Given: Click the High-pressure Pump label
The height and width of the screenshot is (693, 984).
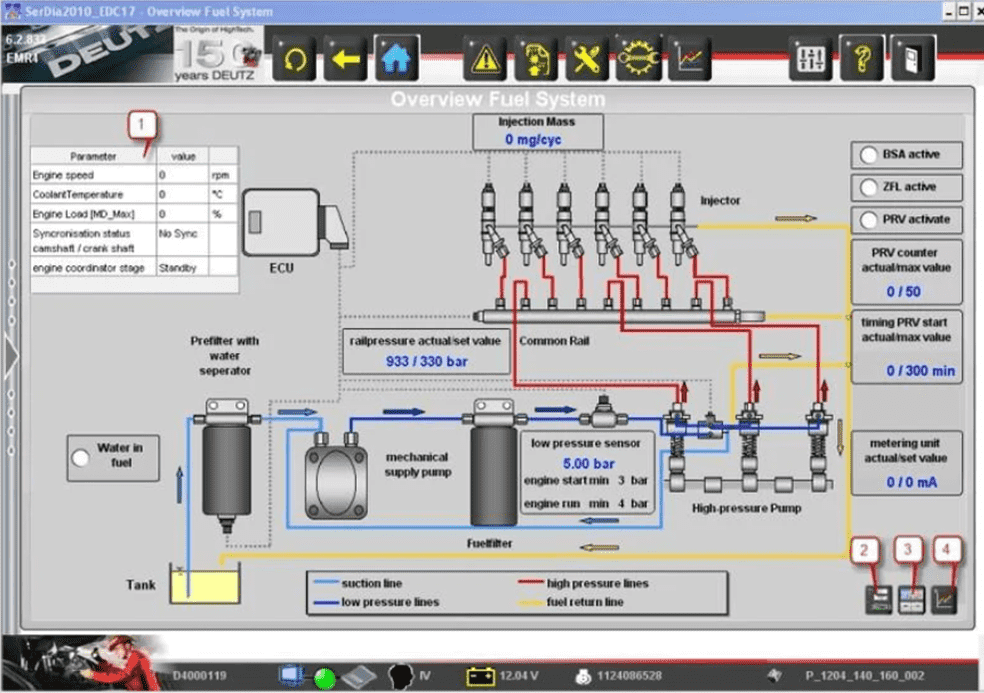Looking at the screenshot, I should [x=746, y=508].
